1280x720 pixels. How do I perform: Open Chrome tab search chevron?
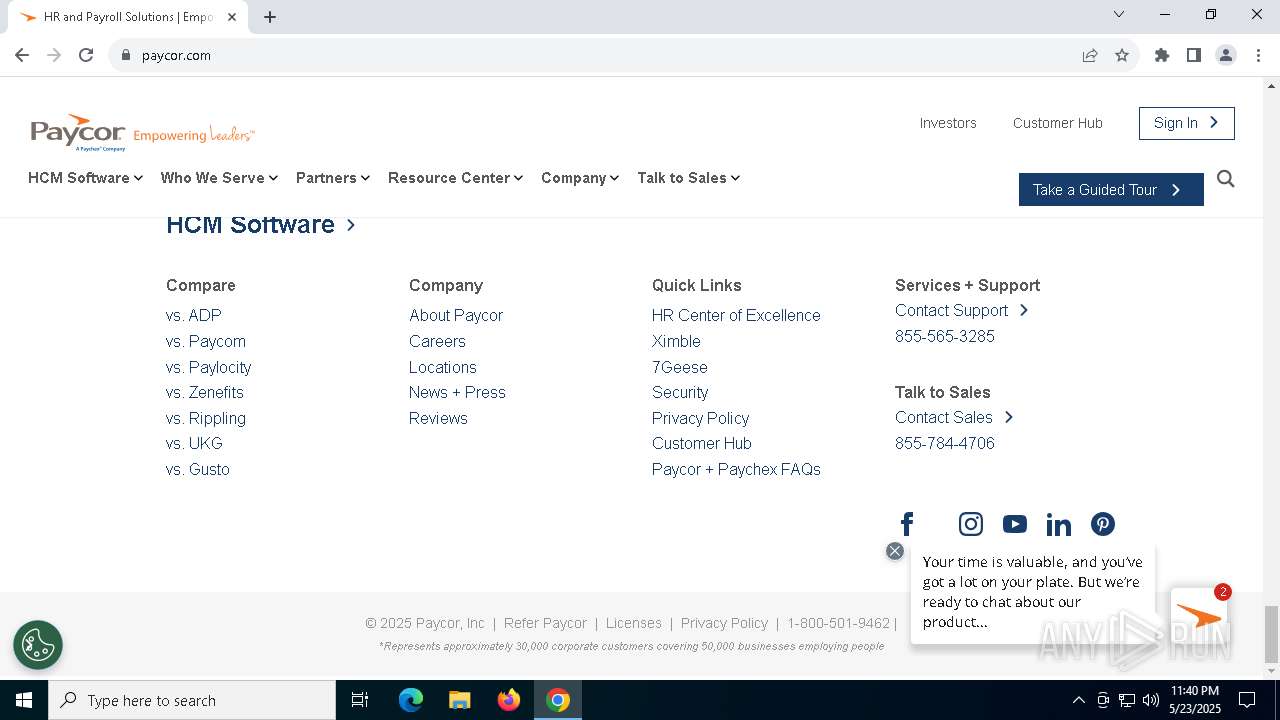(1119, 15)
